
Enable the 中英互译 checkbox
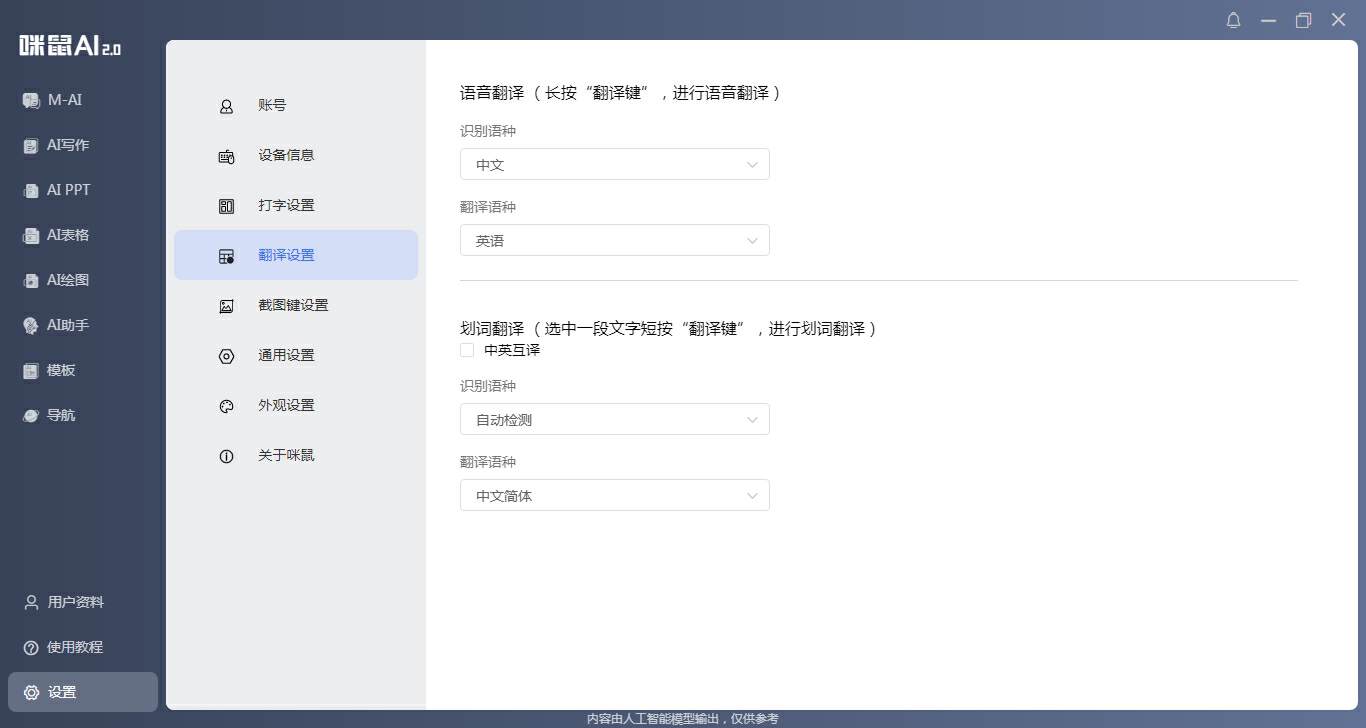pos(467,350)
